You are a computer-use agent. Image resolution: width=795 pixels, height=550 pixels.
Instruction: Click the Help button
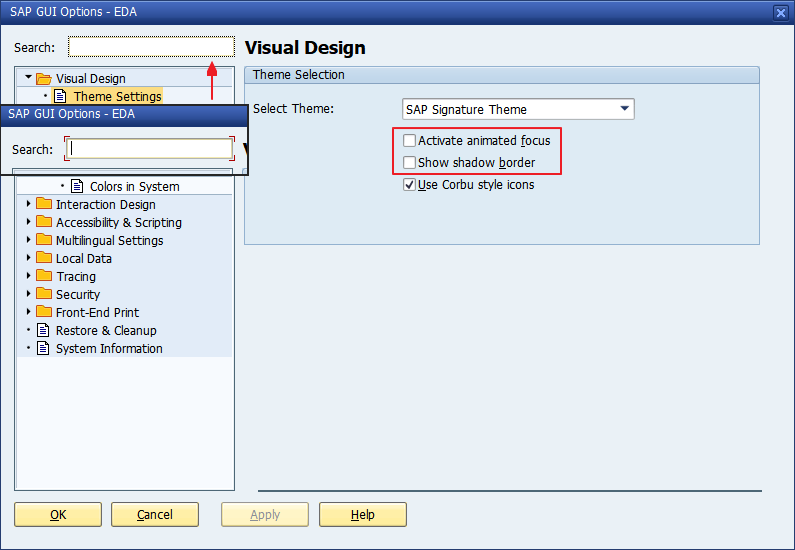pyautogui.click(x=363, y=515)
